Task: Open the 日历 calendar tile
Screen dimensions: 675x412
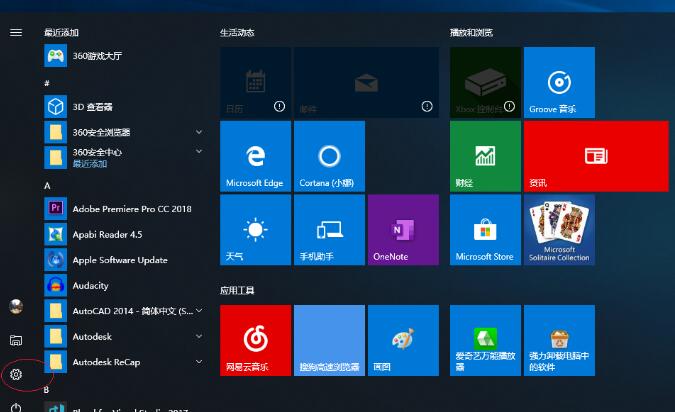Action: (x=255, y=82)
